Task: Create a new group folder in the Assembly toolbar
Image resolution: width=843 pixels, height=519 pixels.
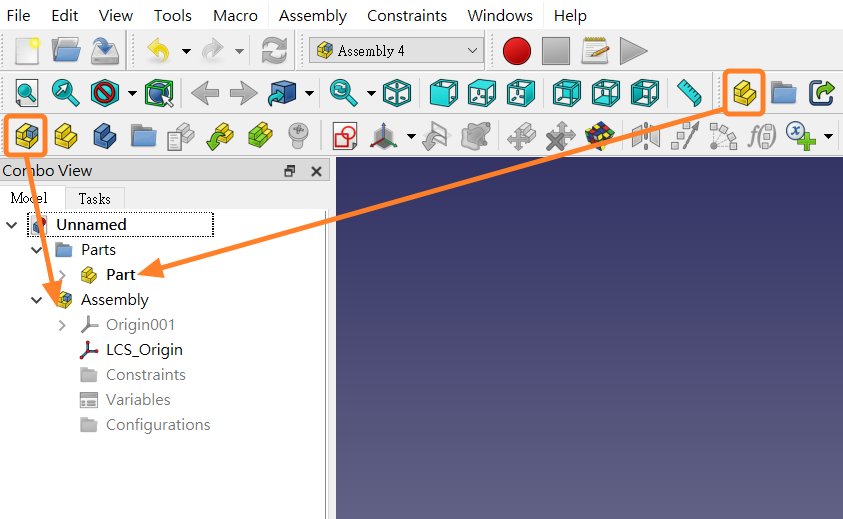Action: [144, 136]
